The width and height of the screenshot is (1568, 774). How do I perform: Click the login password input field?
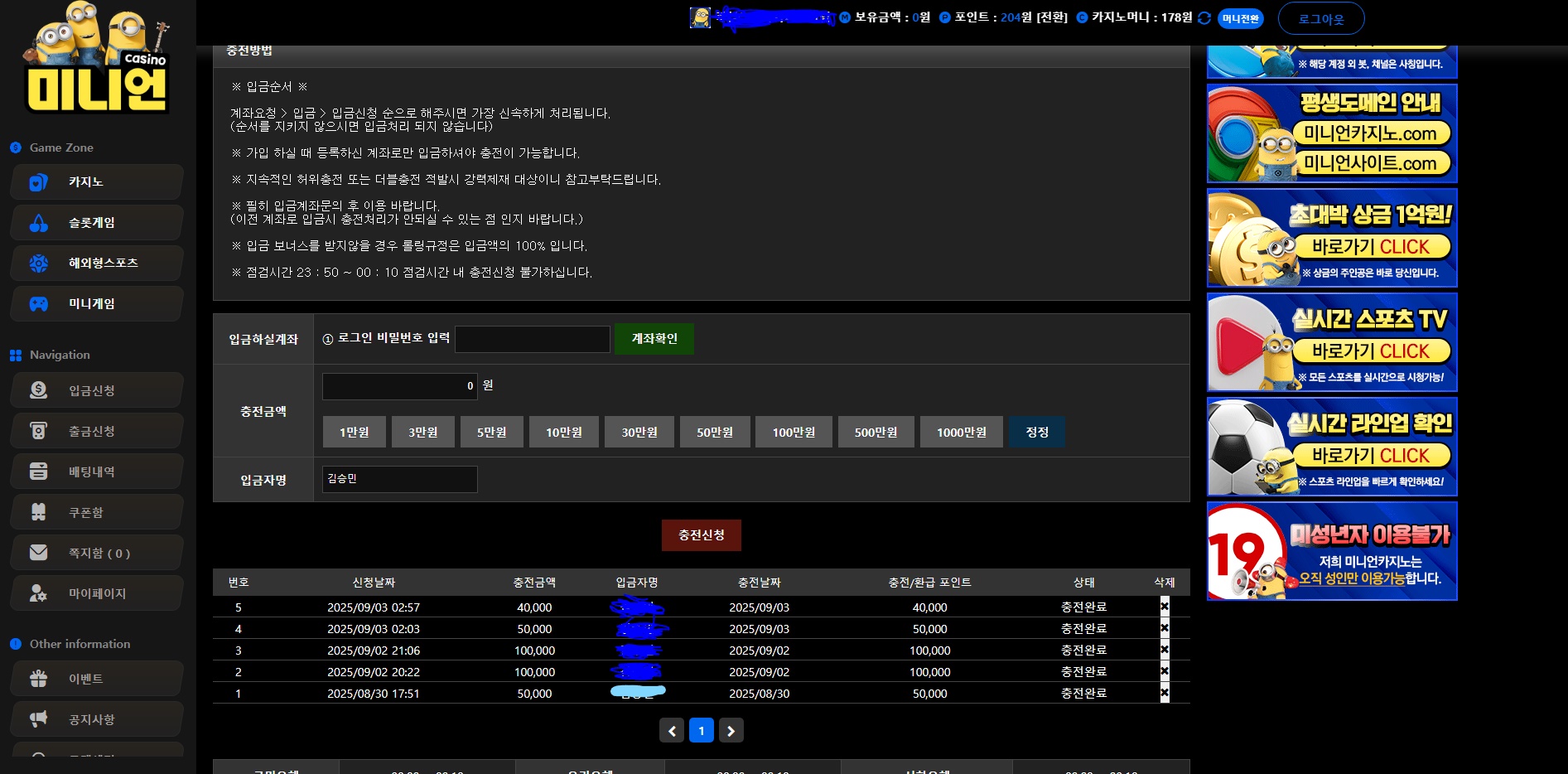[x=532, y=339]
